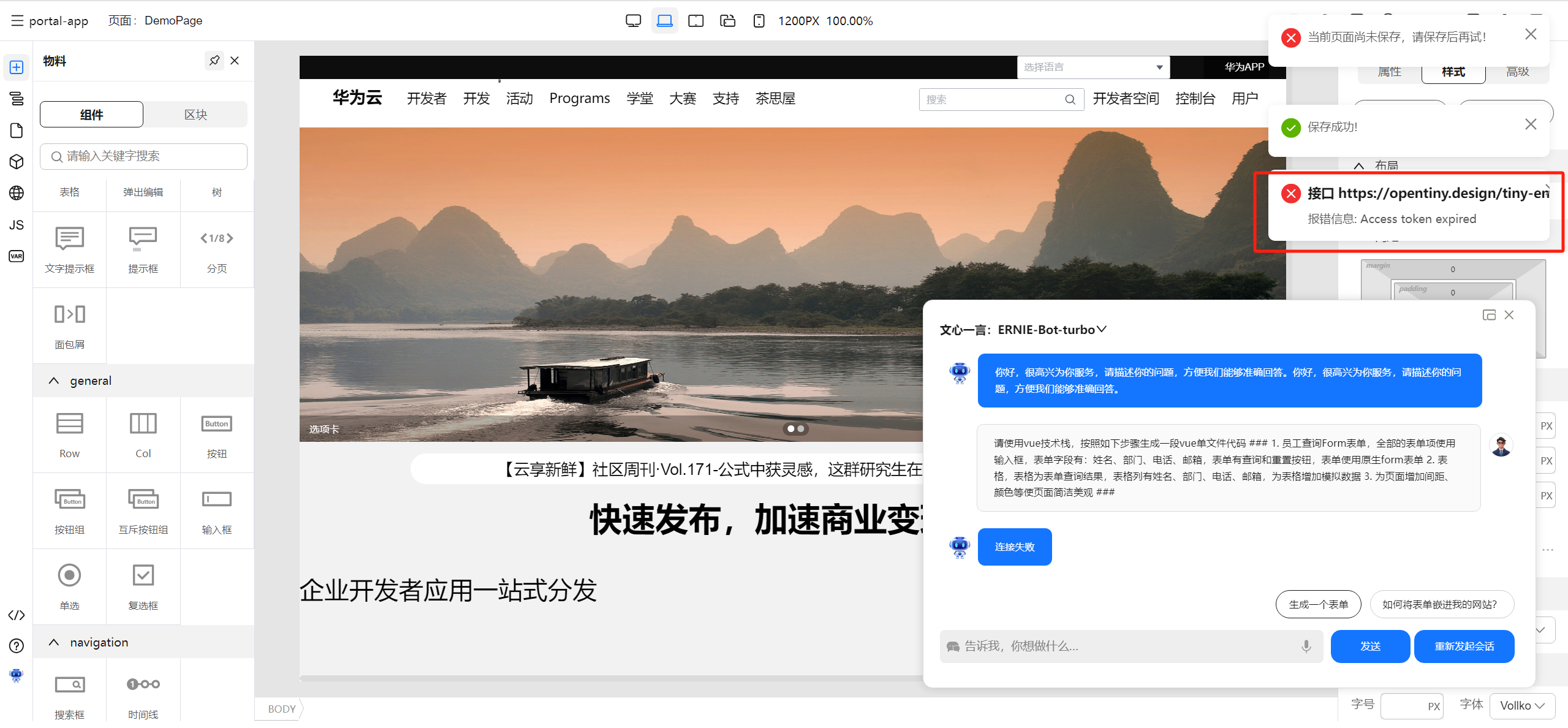
Task: Pin the materials panel
Action: [214, 61]
